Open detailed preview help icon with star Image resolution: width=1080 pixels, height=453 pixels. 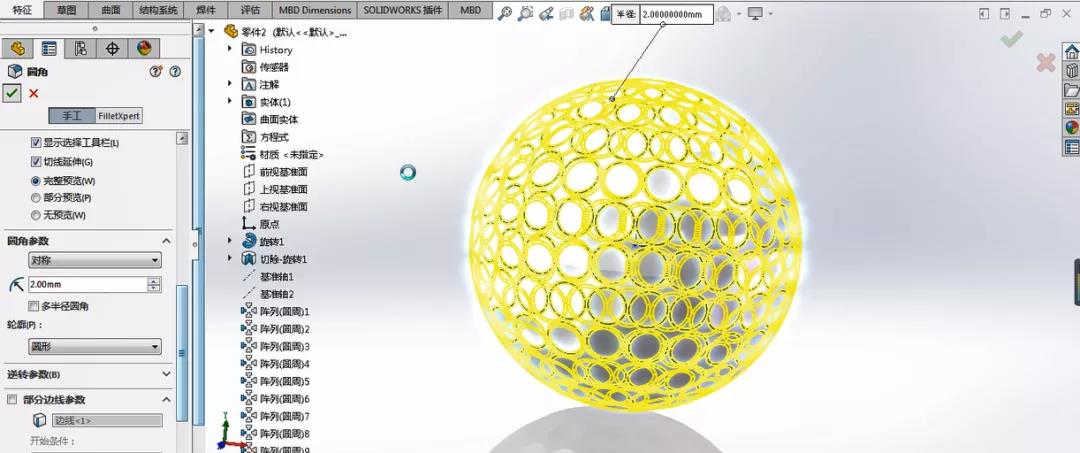tap(156, 72)
